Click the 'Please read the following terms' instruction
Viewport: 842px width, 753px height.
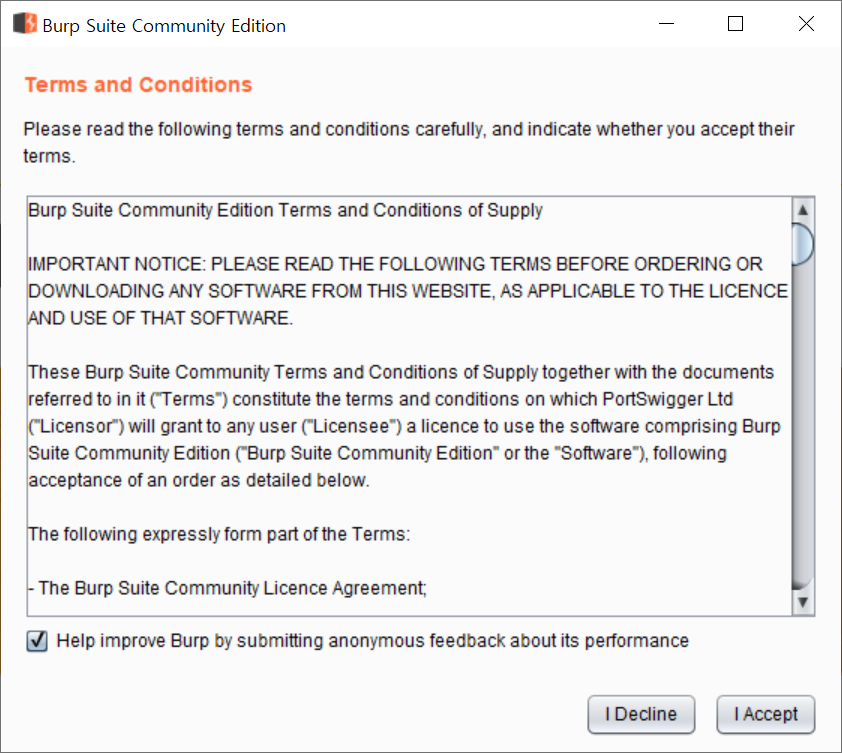pyautogui.click(x=409, y=142)
